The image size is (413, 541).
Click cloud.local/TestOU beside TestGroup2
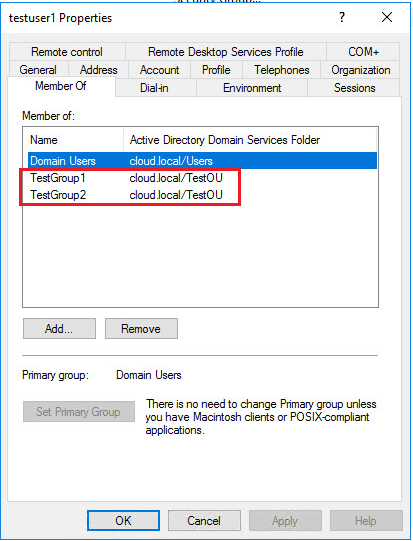176,195
